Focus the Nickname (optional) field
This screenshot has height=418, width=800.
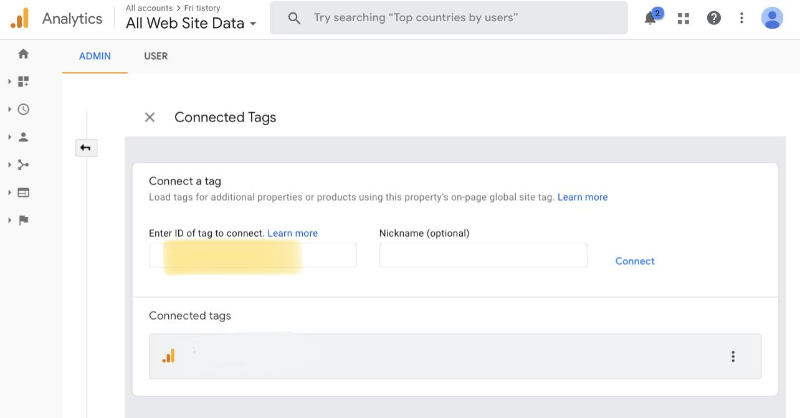coord(483,256)
